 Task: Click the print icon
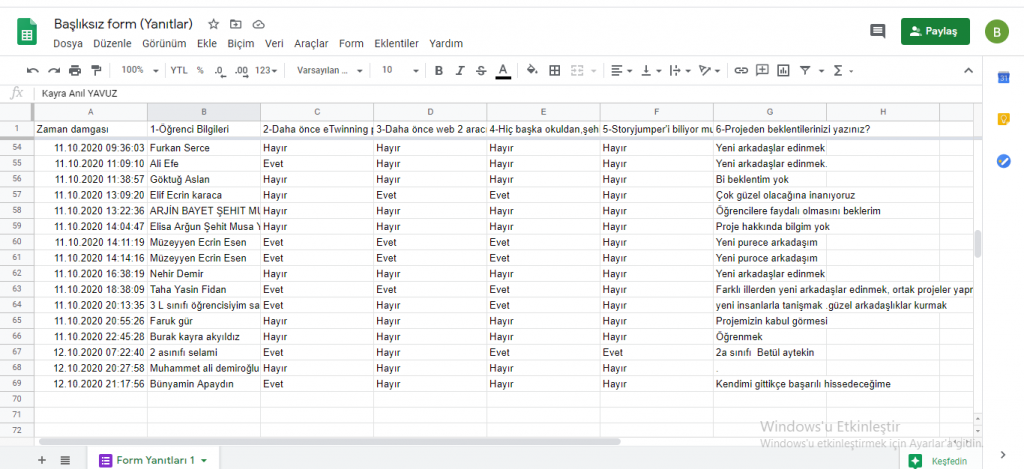[75, 70]
